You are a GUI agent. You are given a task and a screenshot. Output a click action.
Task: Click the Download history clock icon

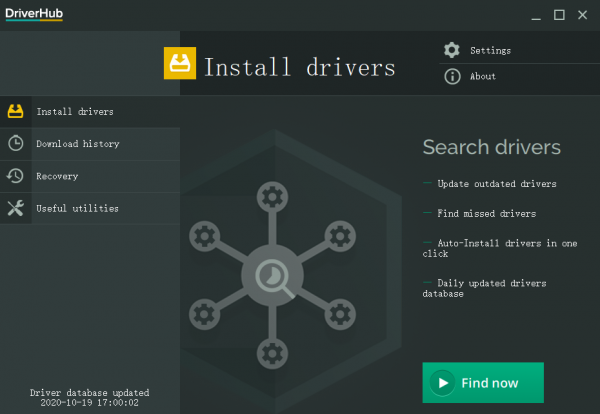(15, 143)
